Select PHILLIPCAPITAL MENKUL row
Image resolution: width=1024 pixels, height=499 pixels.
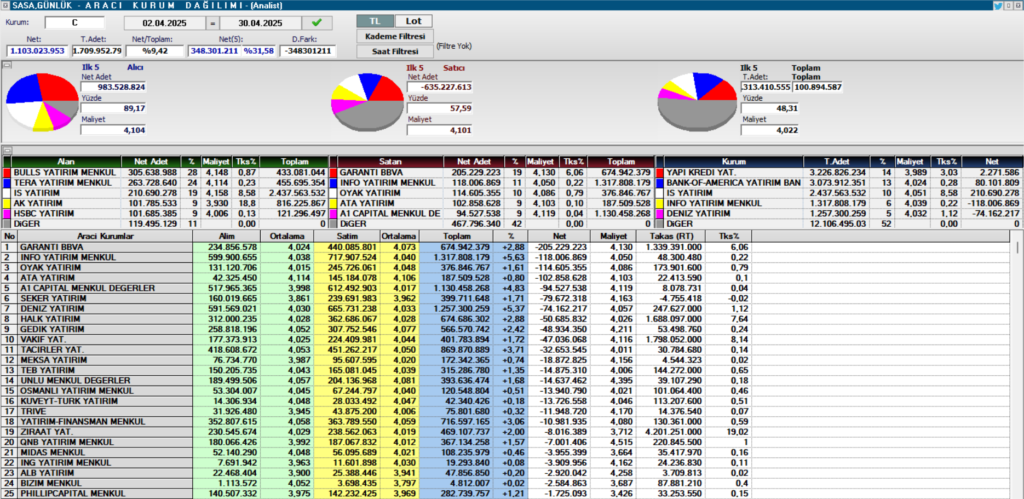click(x=377, y=493)
